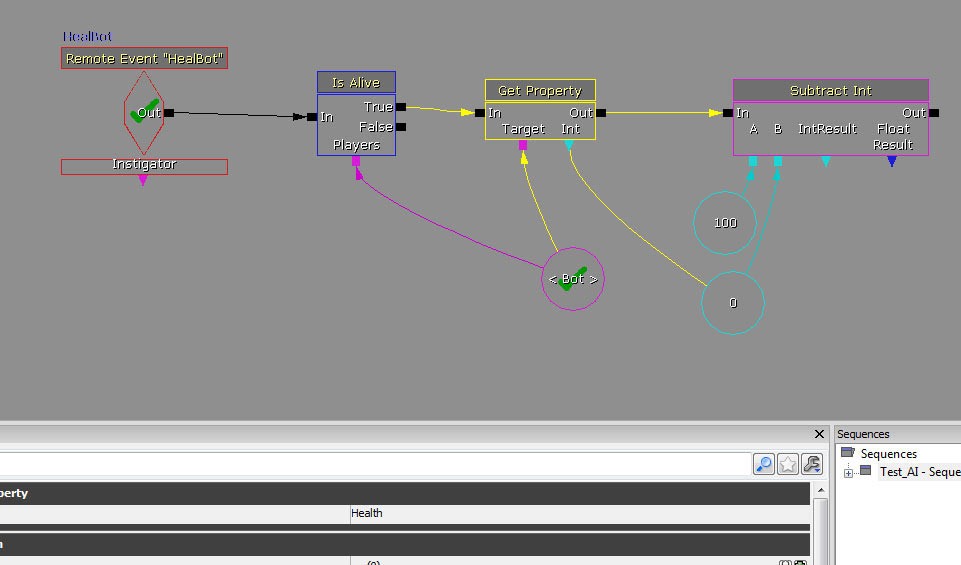The width and height of the screenshot is (961, 565).
Task: Select the Get Property node header
Action: pyautogui.click(x=540, y=90)
